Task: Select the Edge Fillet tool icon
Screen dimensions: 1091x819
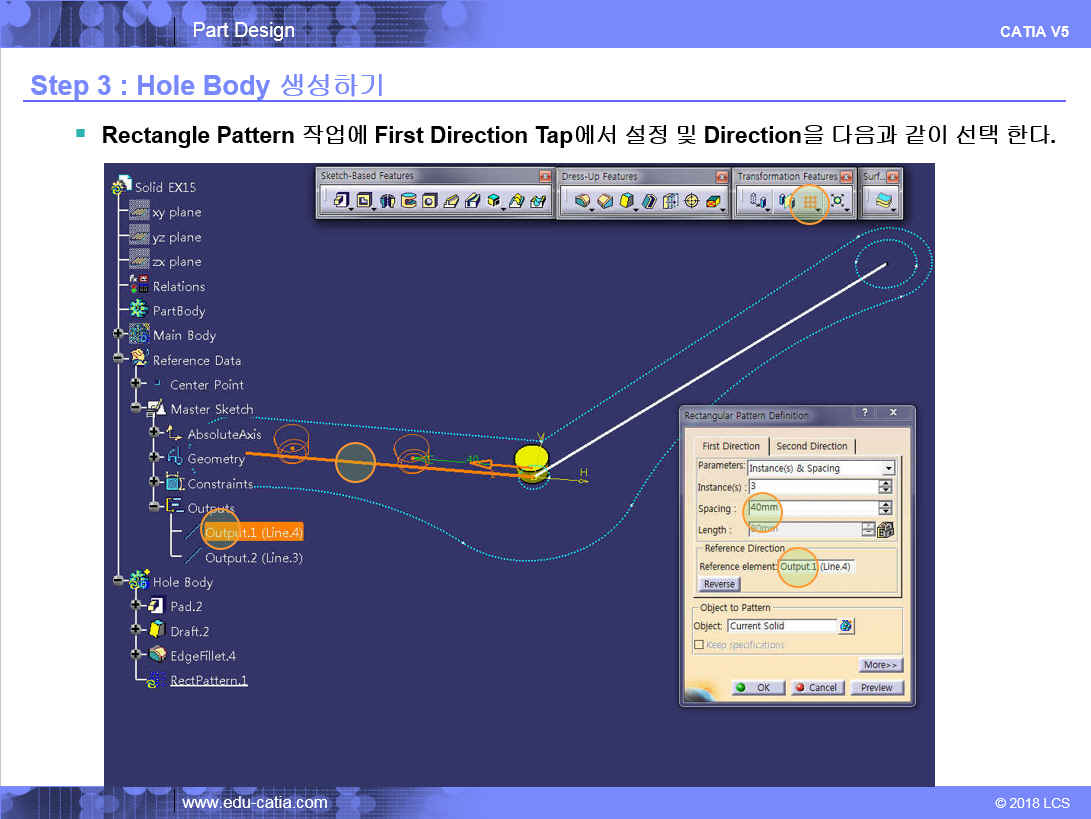Action: [x=582, y=201]
